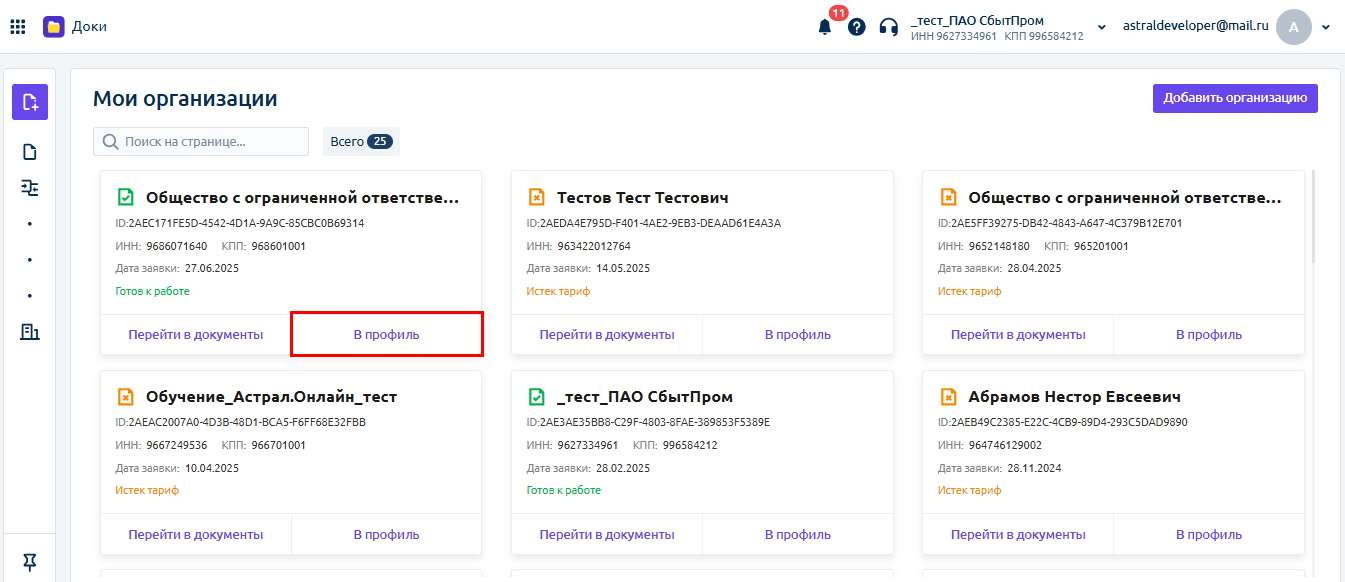
Task: Click green status icon of _тест_ПАО СбытПром card
Action: (536, 397)
